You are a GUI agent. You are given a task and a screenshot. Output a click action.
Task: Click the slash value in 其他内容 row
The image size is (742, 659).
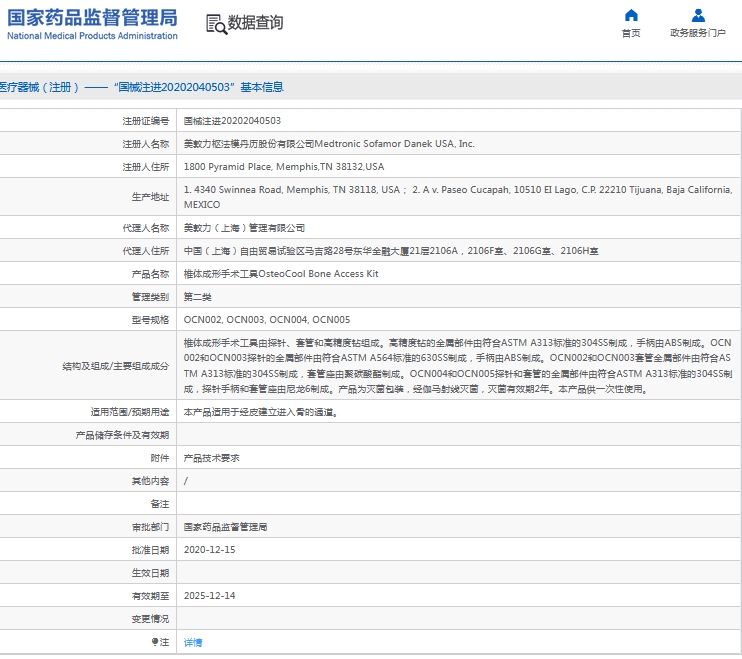[x=186, y=481]
